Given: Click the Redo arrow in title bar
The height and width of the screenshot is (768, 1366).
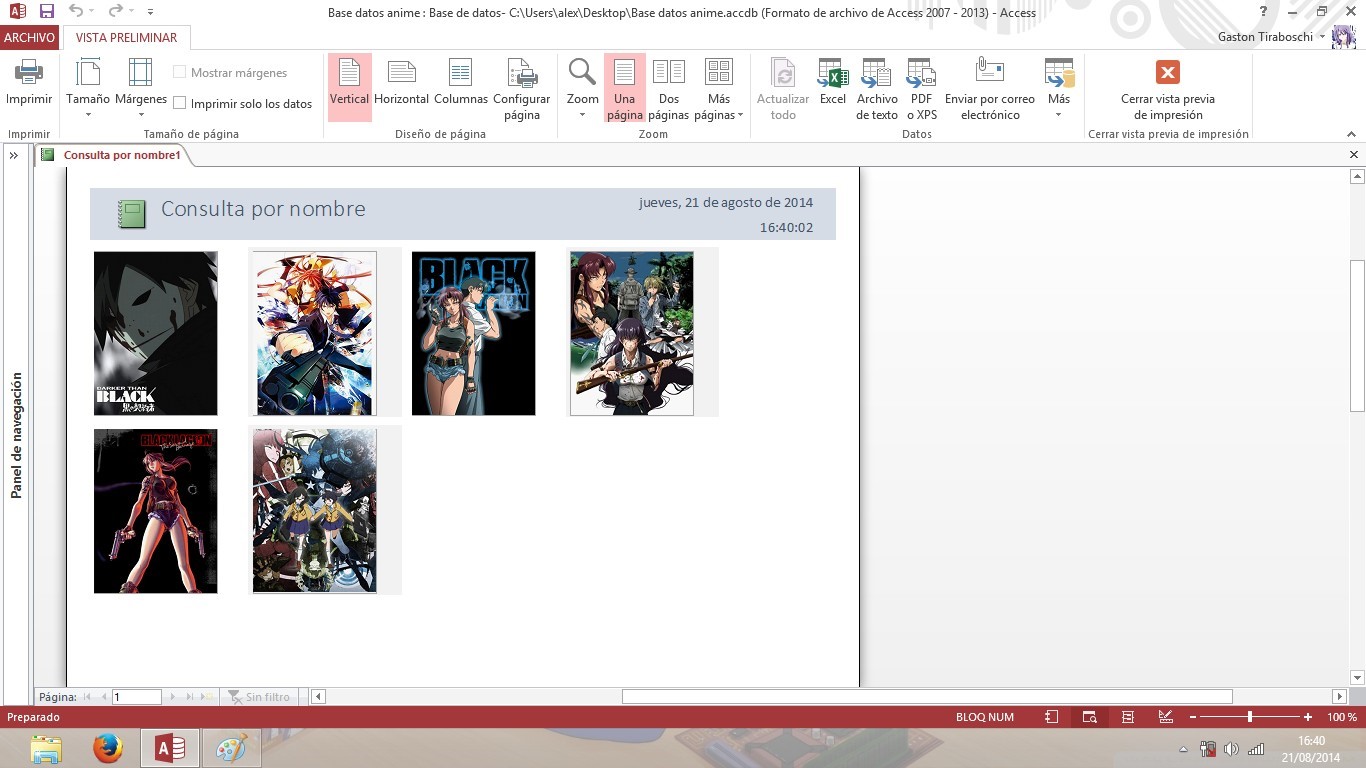Looking at the screenshot, I should [x=115, y=12].
